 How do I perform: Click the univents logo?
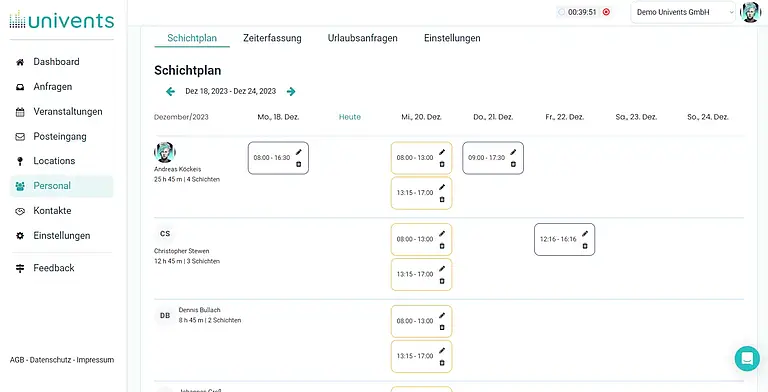pos(62,20)
